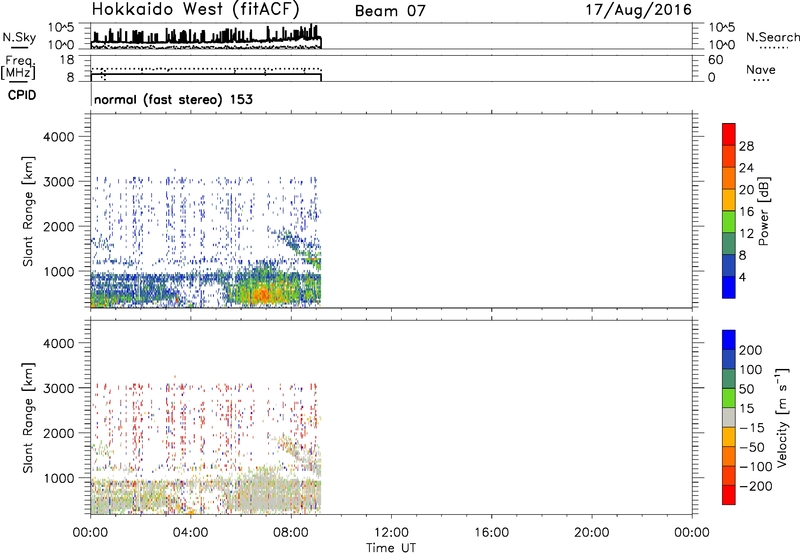This screenshot has width=800, height=554.
Task: Select the "N.Search" legend label
Action: [772, 37]
